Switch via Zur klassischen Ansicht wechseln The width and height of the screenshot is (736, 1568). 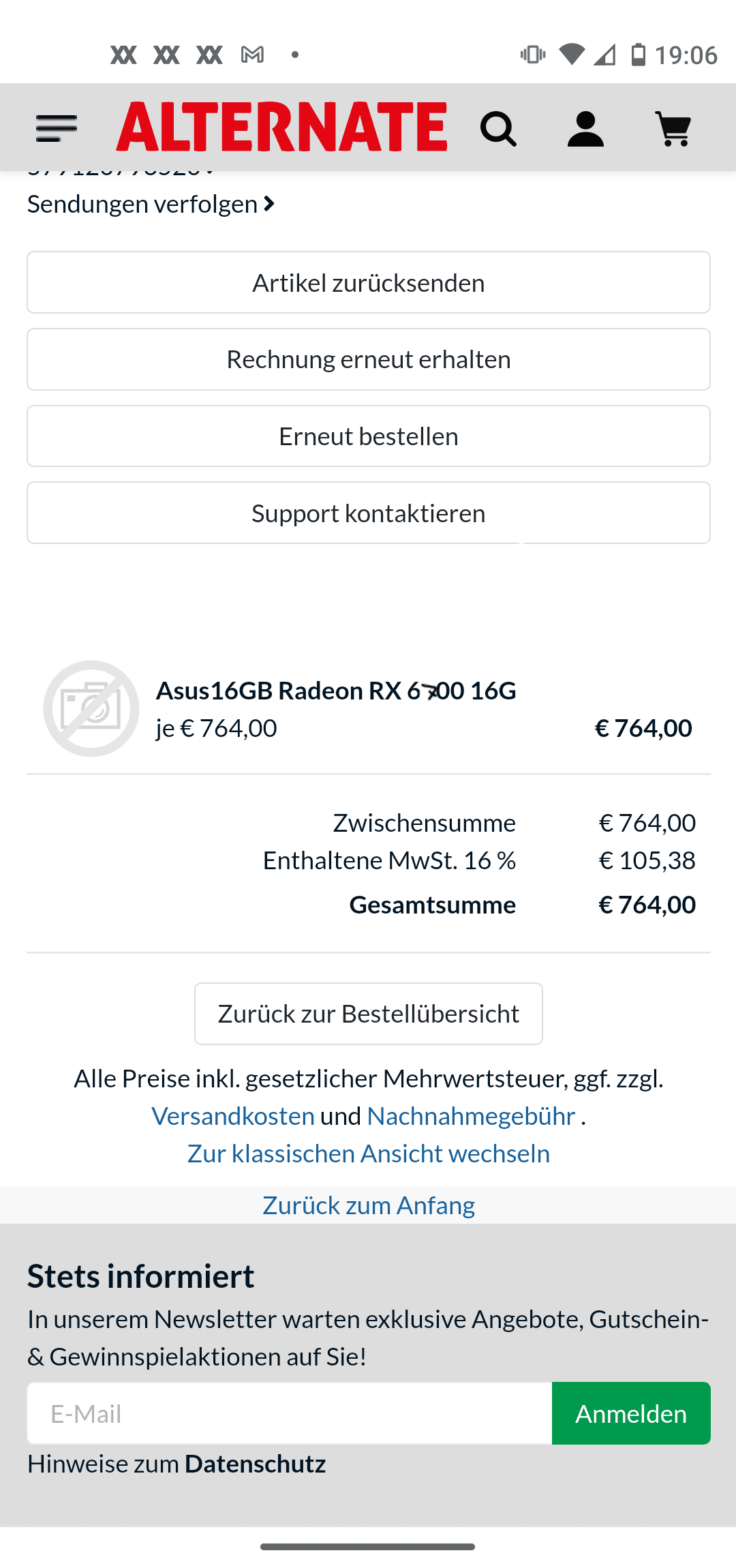[369, 1154]
